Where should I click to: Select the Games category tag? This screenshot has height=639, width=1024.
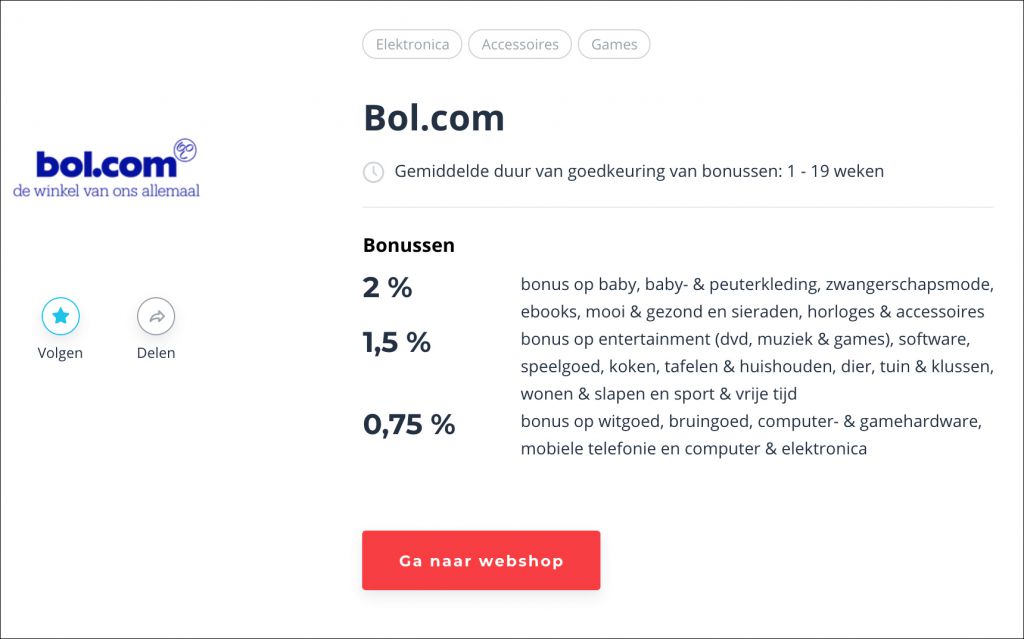pyautogui.click(x=614, y=44)
